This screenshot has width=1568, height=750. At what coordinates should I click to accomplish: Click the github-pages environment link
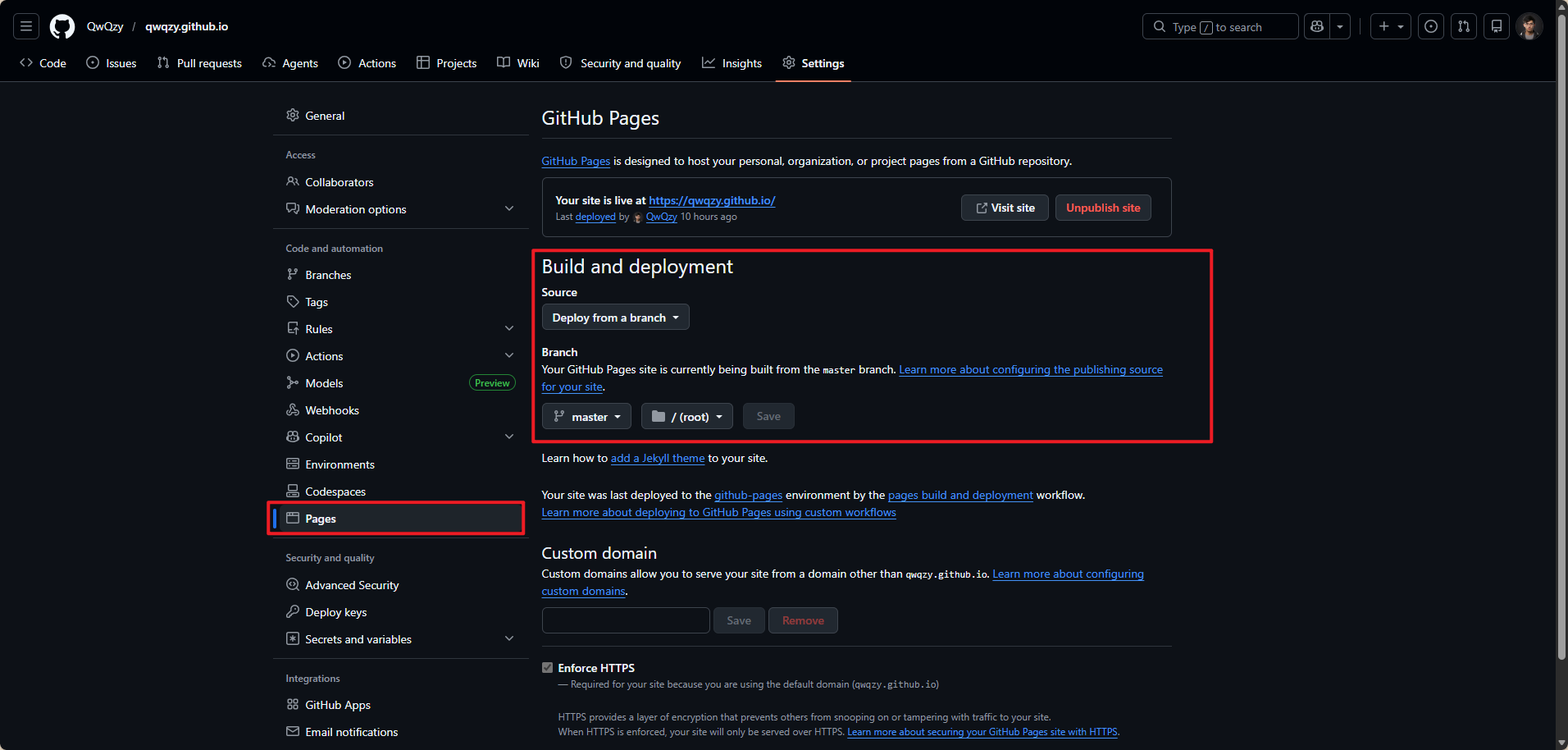point(748,495)
